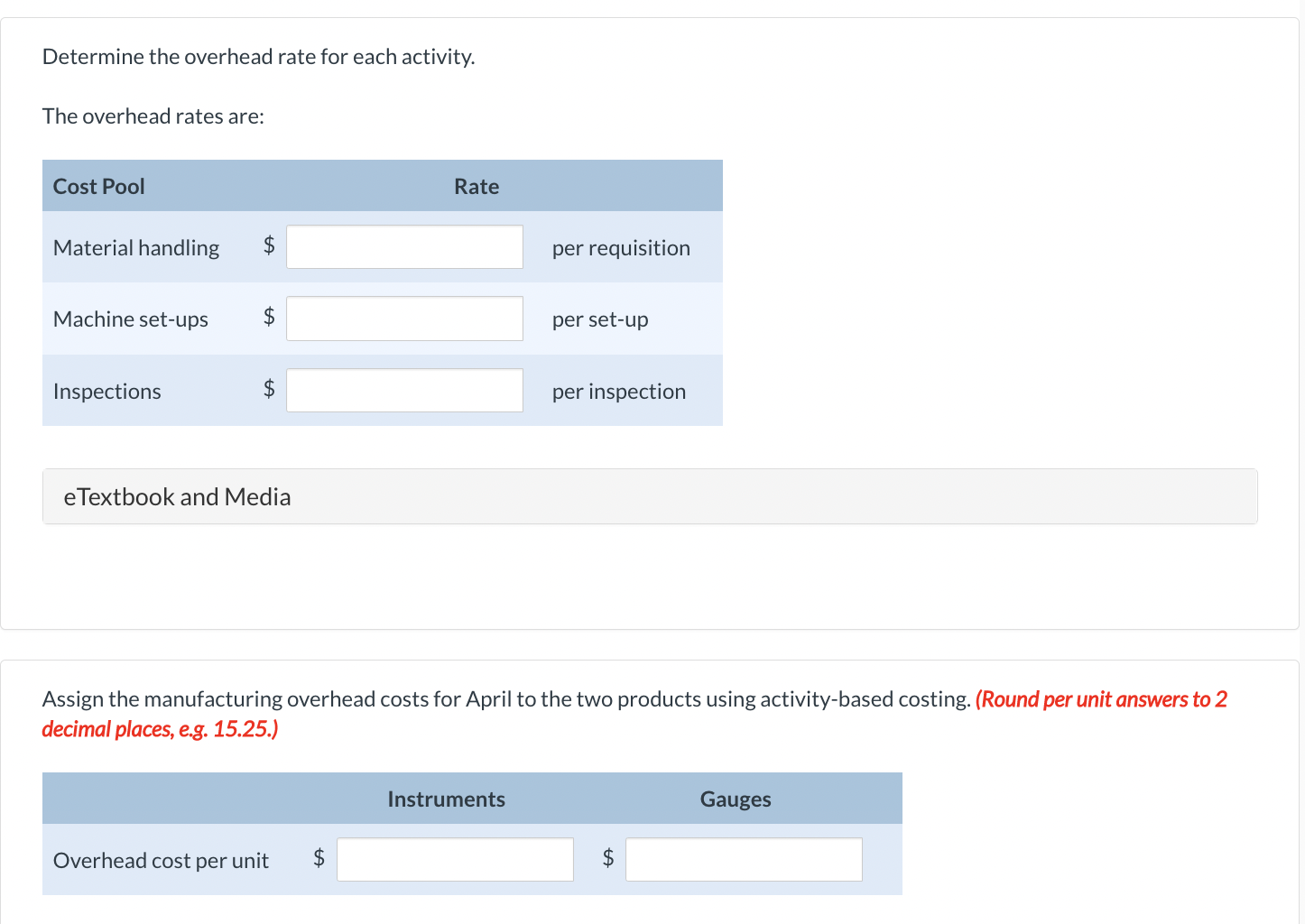Click the 'per set-up' unit text
Image resolution: width=1305 pixels, height=924 pixels.
pos(600,319)
